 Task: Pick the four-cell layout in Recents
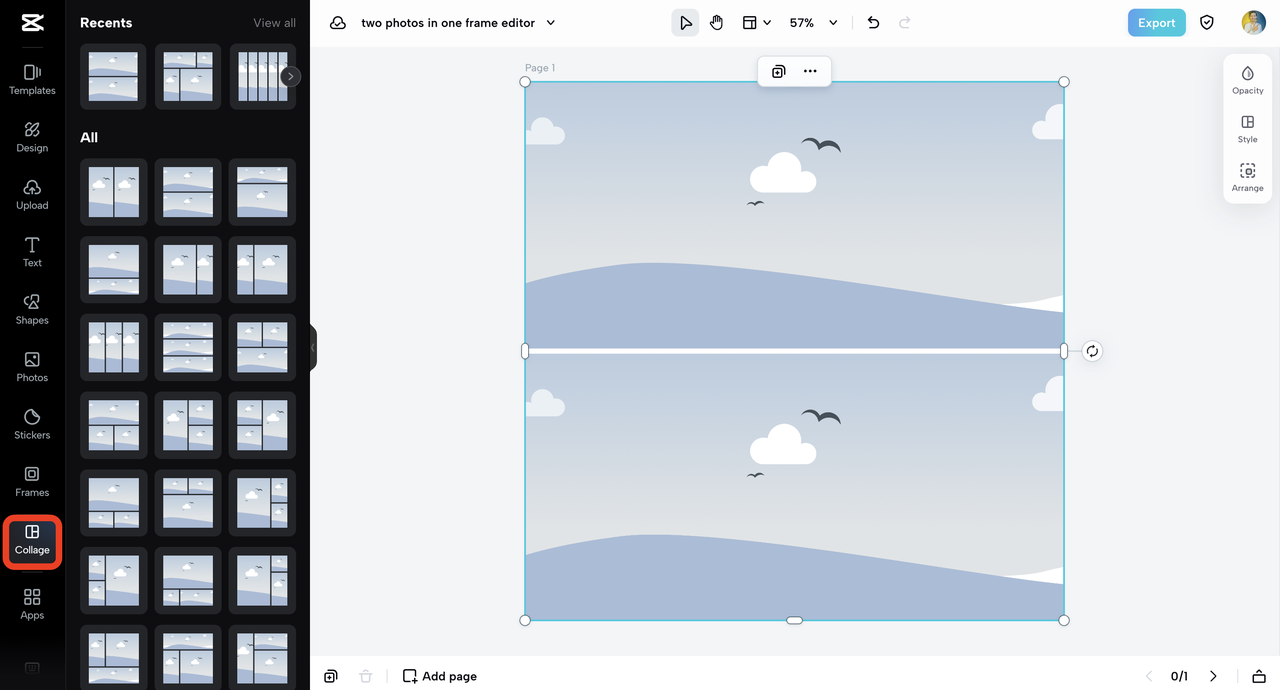[188, 76]
